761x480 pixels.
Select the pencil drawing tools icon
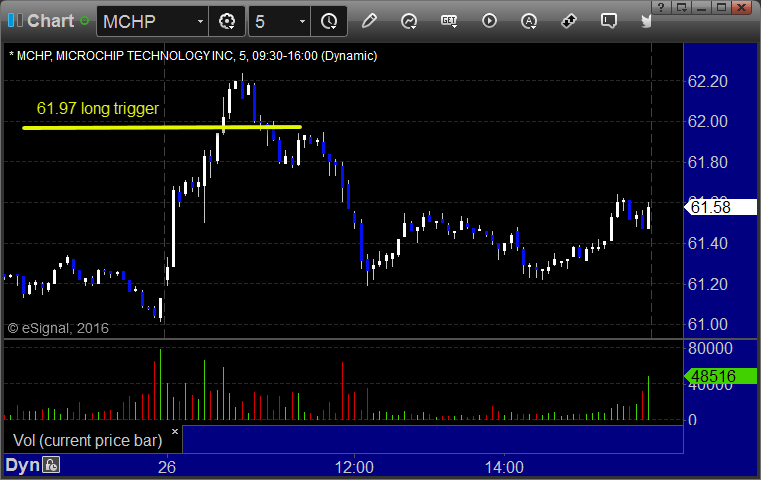[x=369, y=21]
